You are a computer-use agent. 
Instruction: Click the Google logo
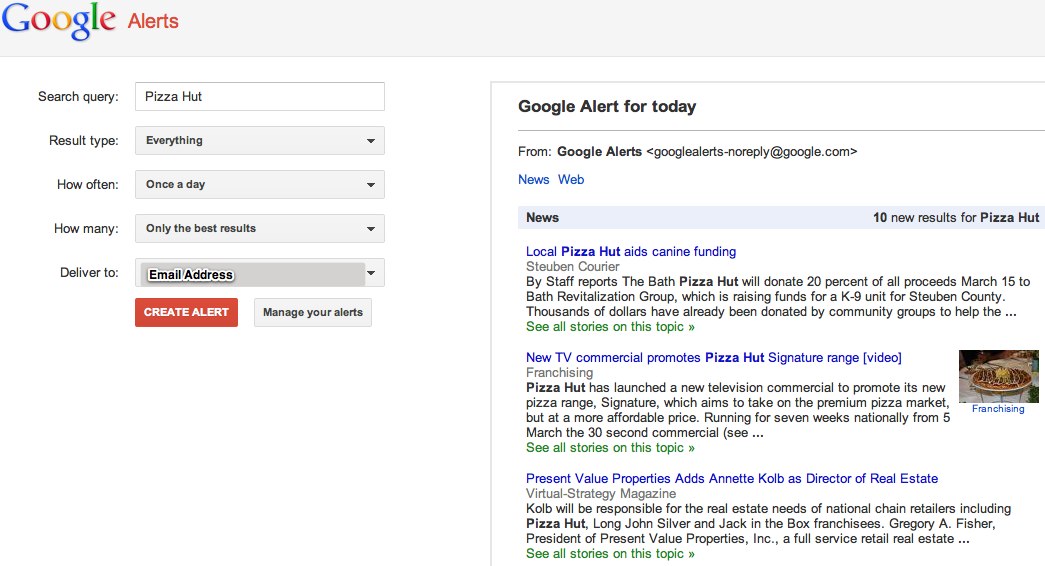pyautogui.click(x=59, y=21)
